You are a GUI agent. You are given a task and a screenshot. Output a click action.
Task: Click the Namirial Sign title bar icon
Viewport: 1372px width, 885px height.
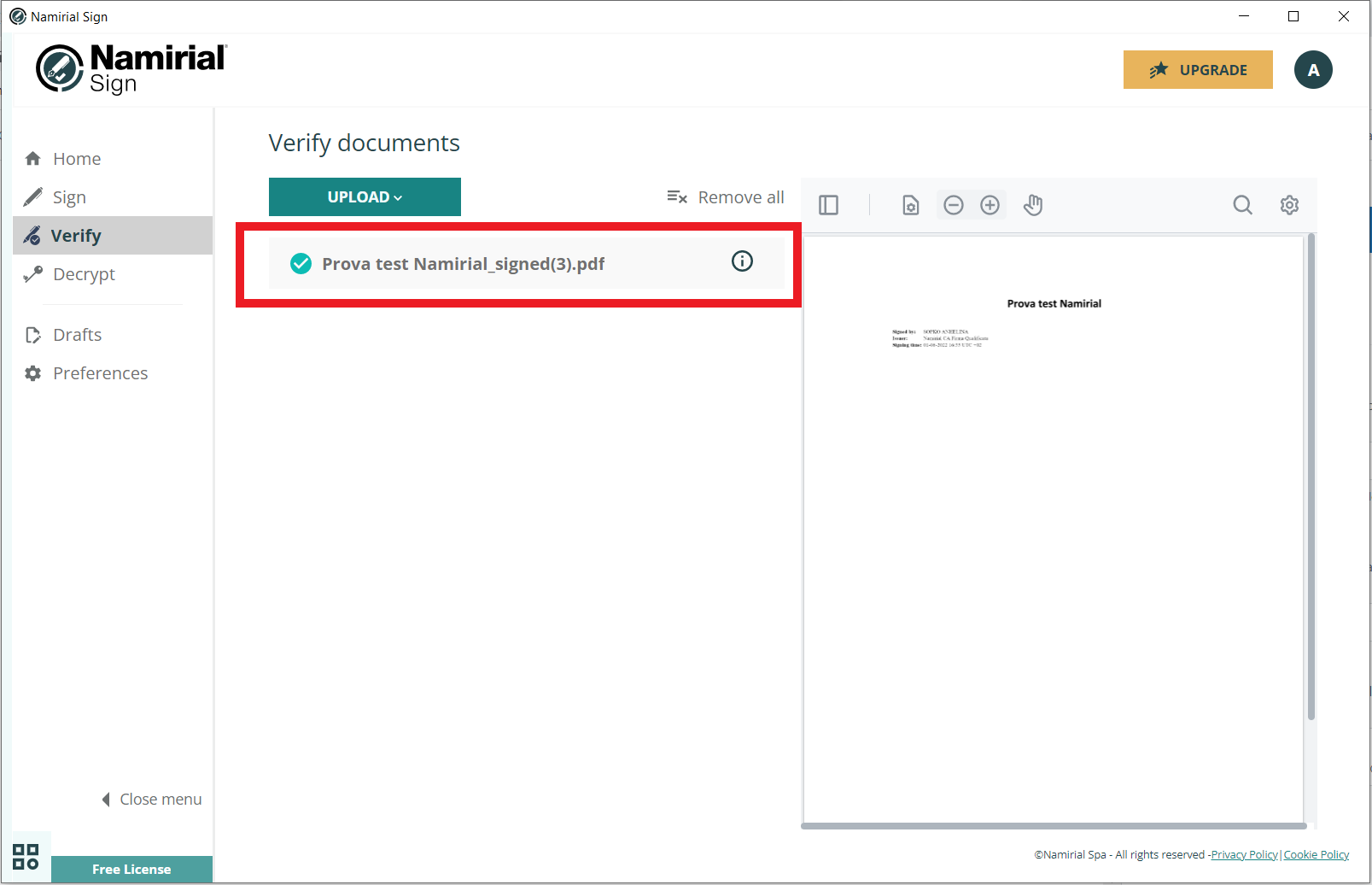[17, 16]
